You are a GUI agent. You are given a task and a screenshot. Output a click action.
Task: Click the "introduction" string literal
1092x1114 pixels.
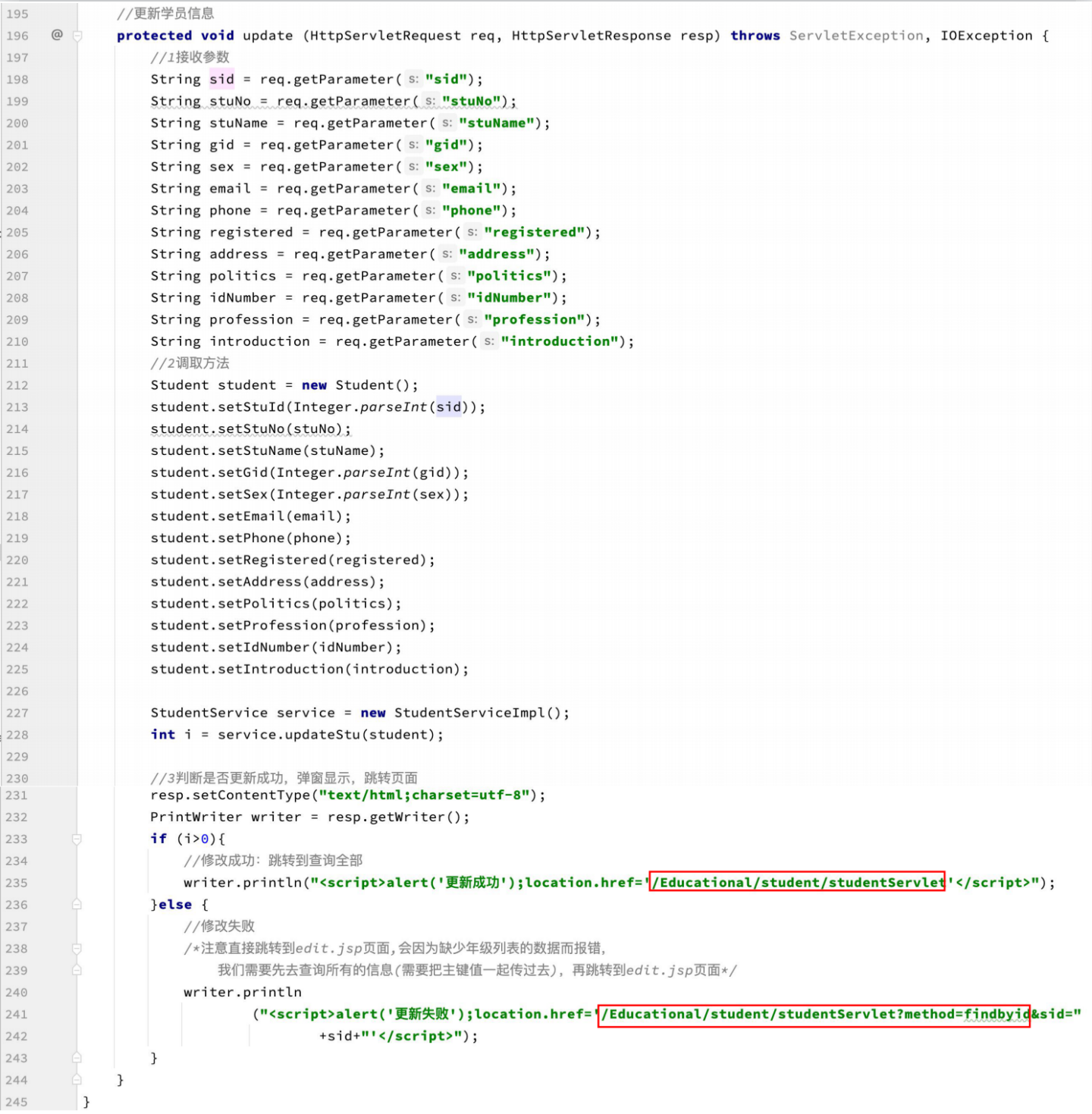click(x=560, y=342)
